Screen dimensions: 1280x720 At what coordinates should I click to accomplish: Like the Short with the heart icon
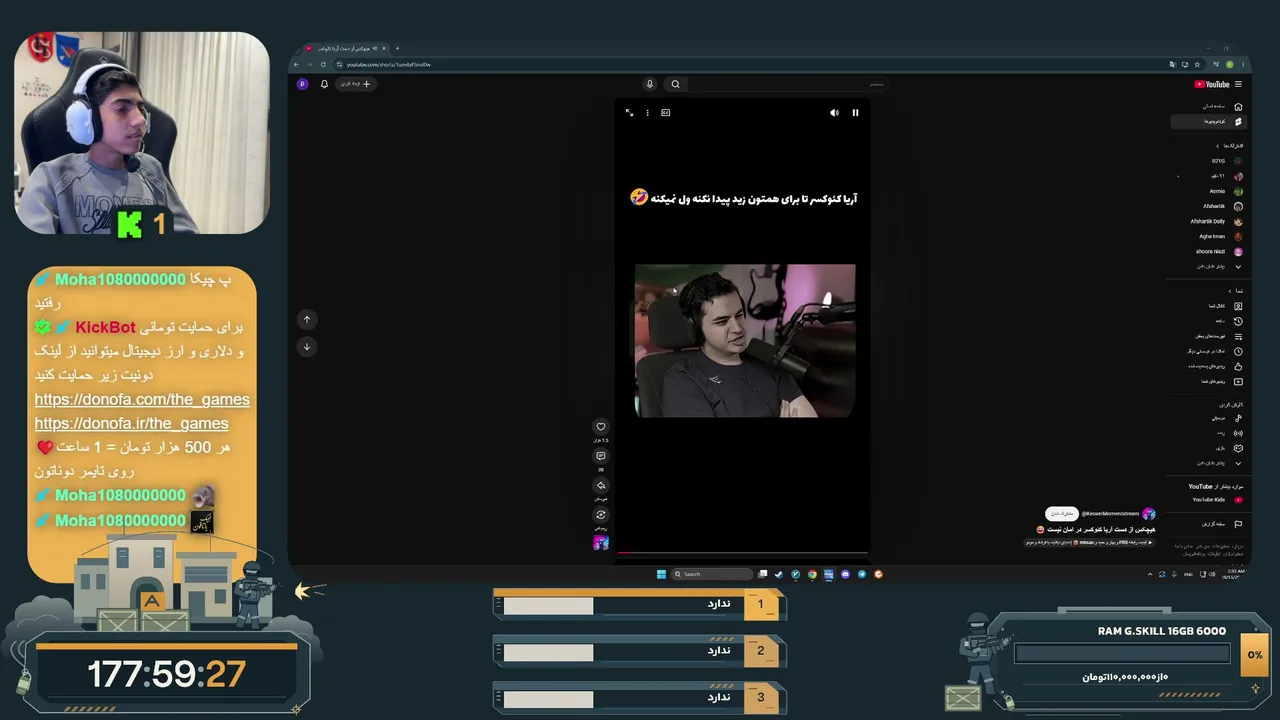pos(600,426)
